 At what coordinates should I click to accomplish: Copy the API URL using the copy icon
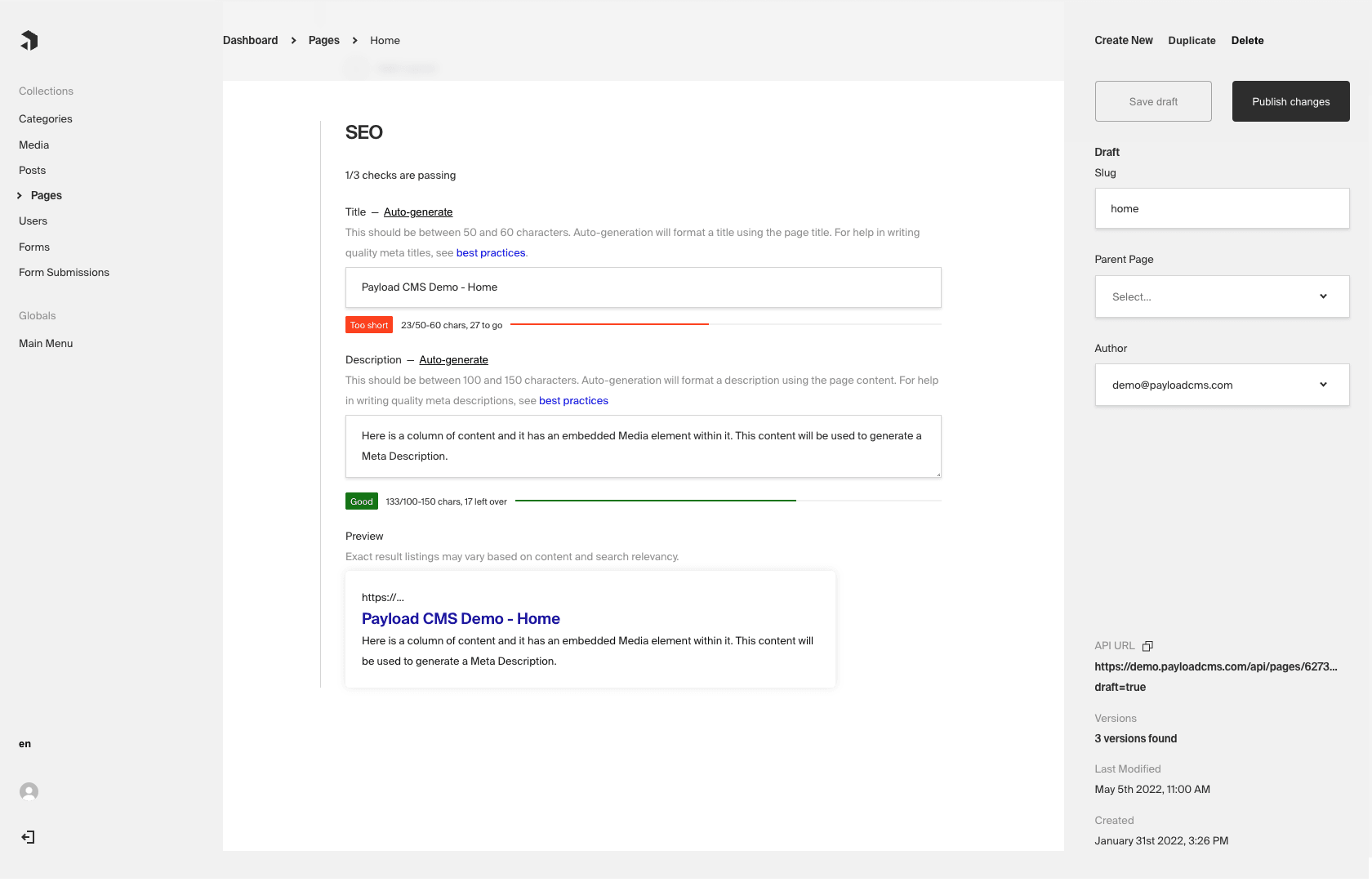[1147, 646]
